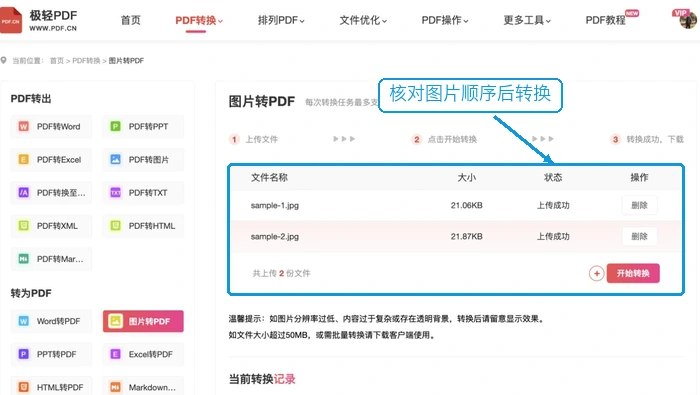Screen dimensions: 700x395
Task: Click 开始转换 button
Action: tap(633, 273)
